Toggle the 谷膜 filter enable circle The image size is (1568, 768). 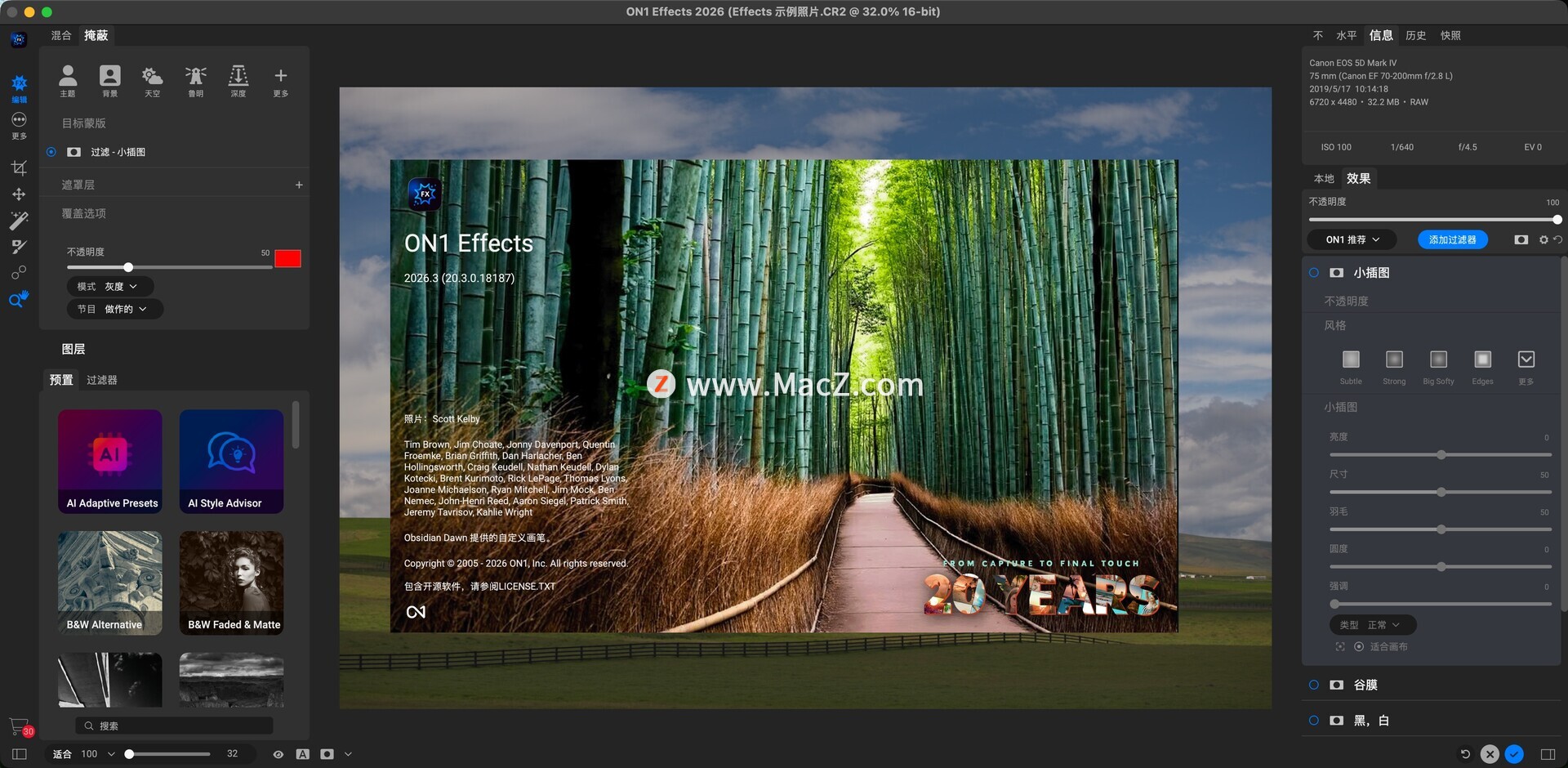click(1313, 685)
